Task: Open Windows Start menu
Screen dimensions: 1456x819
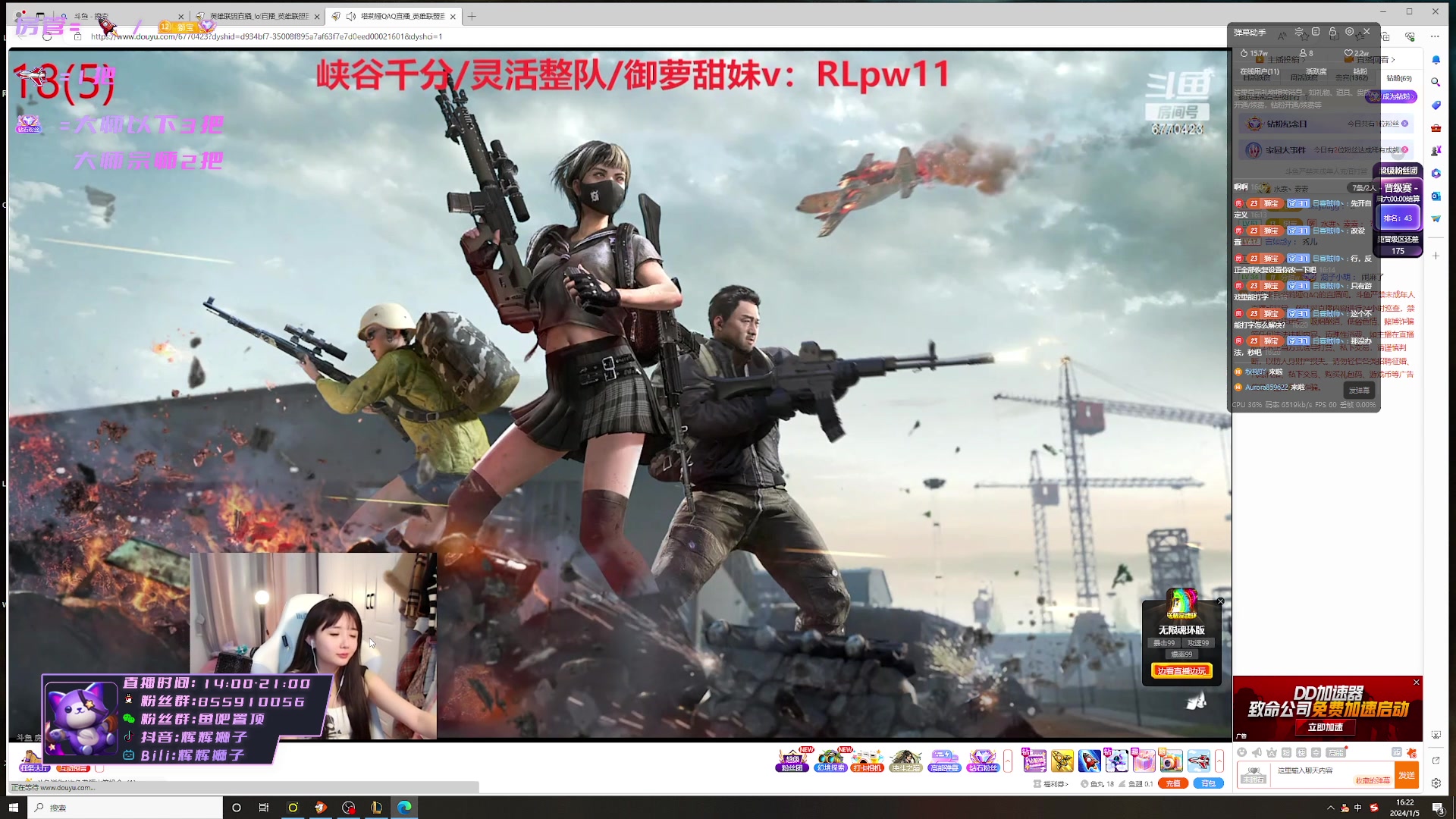Action: pos(13,808)
